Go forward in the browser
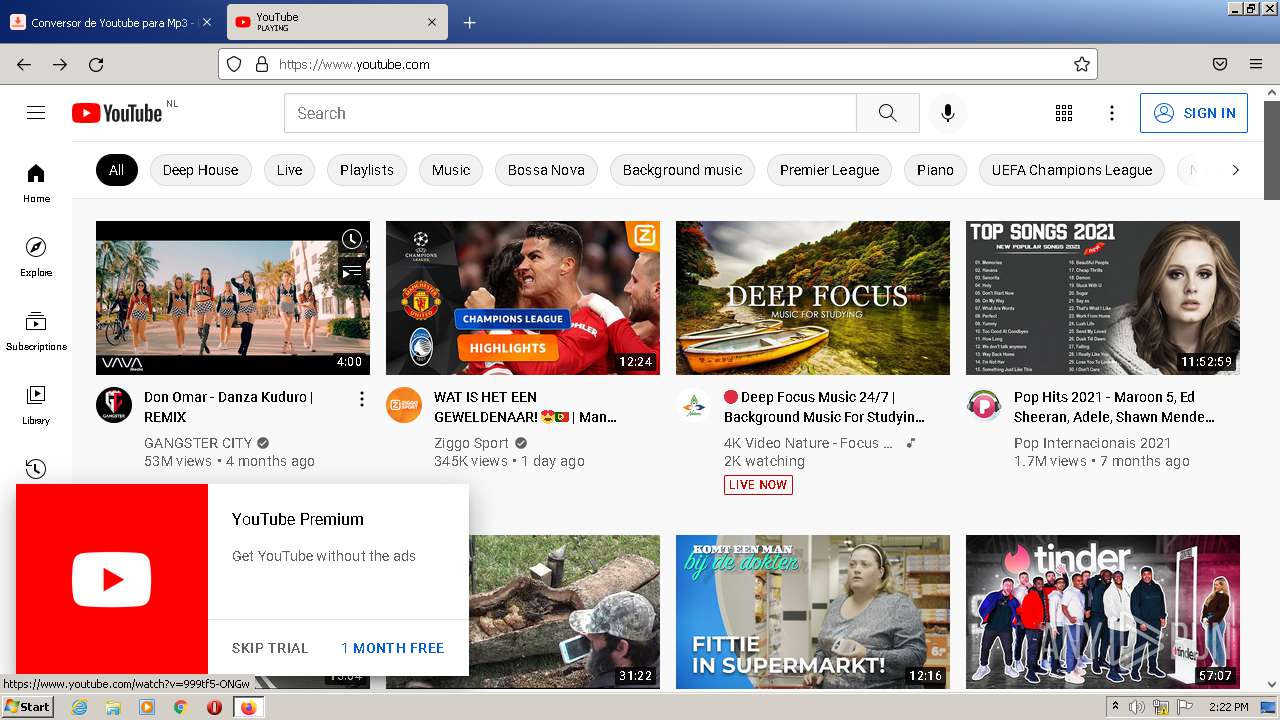 coord(60,64)
